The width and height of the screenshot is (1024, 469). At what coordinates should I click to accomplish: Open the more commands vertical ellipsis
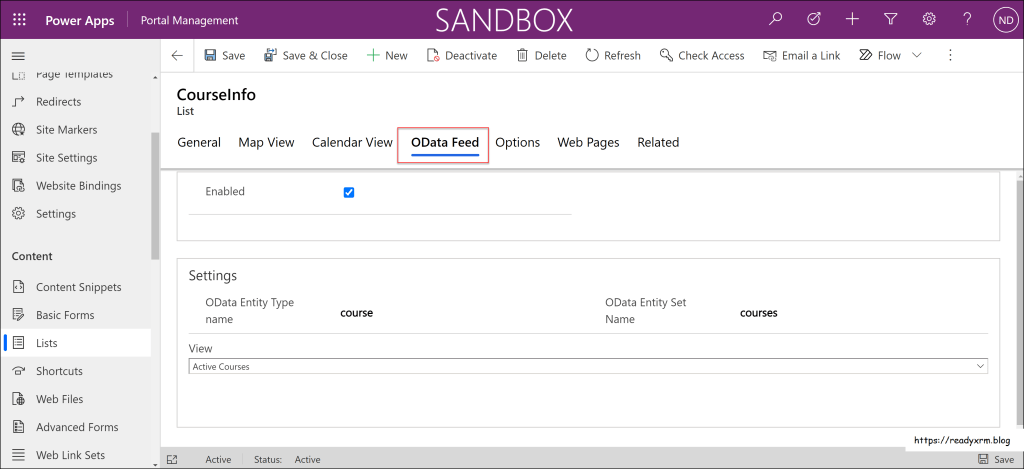[949, 56]
